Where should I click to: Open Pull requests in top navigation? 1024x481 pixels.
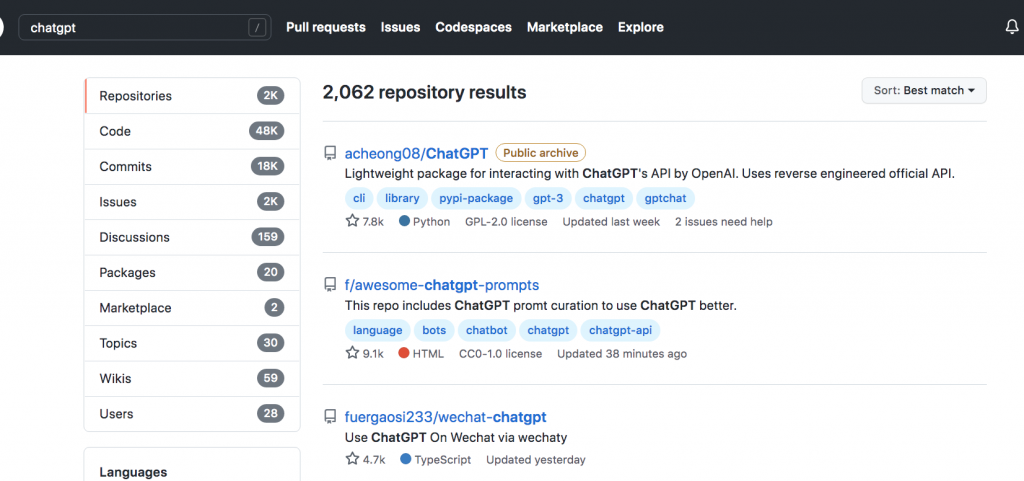pos(326,27)
